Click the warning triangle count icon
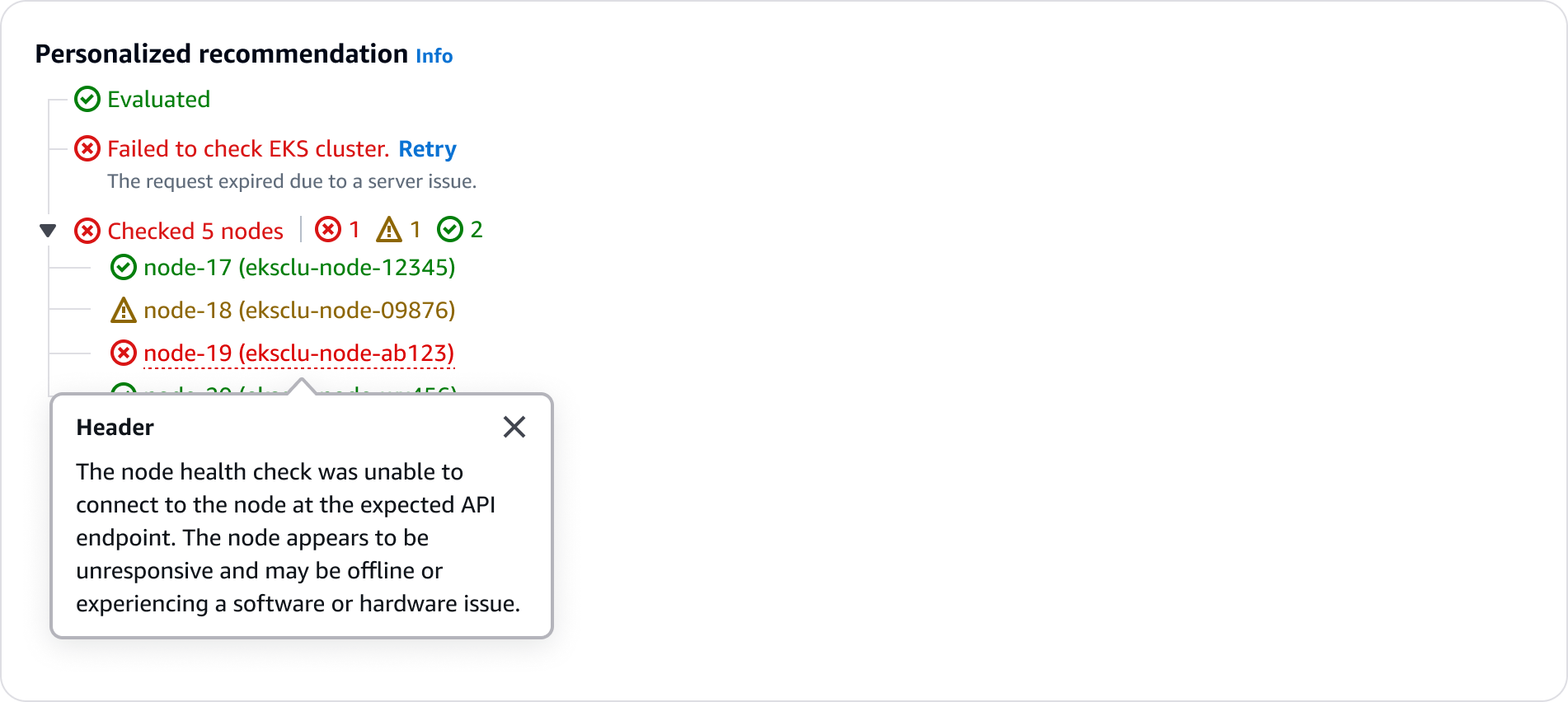Image resolution: width=1568 pixels, height=702 pixels. pyautogui.click(x=389, y=230)
